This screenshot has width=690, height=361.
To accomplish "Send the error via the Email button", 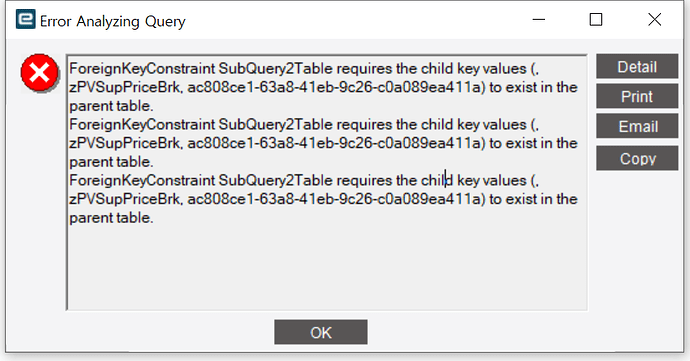I will tap(637, 126).
